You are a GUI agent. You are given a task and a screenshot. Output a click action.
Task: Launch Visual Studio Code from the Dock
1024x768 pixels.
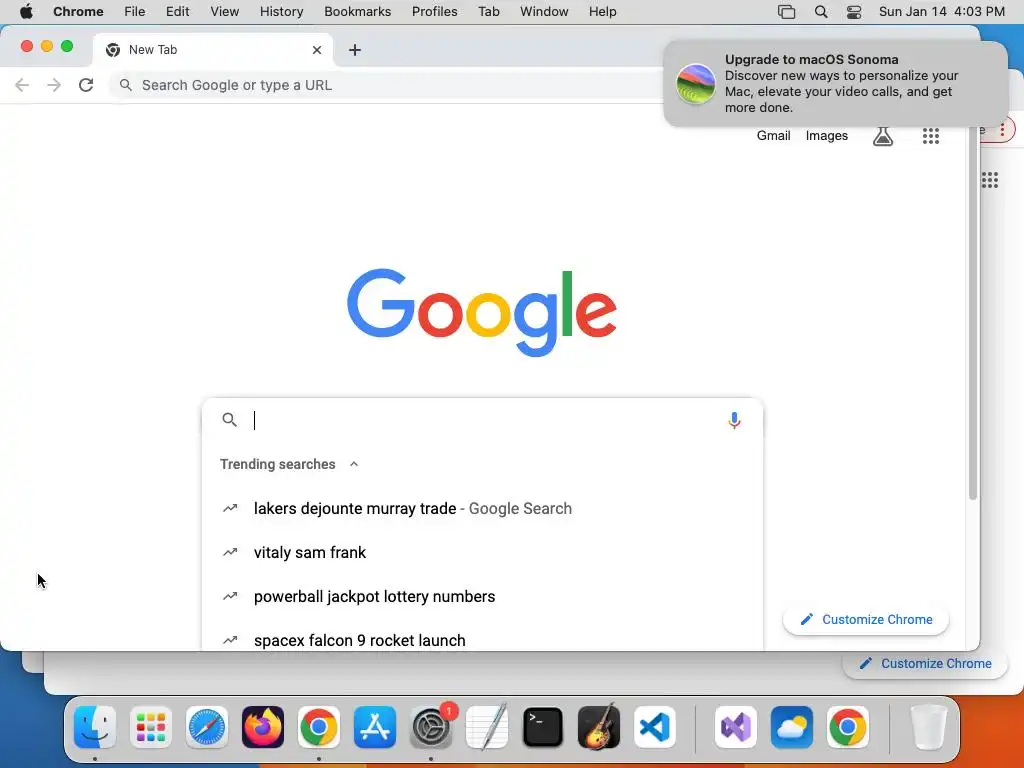(x=654, y=727)
